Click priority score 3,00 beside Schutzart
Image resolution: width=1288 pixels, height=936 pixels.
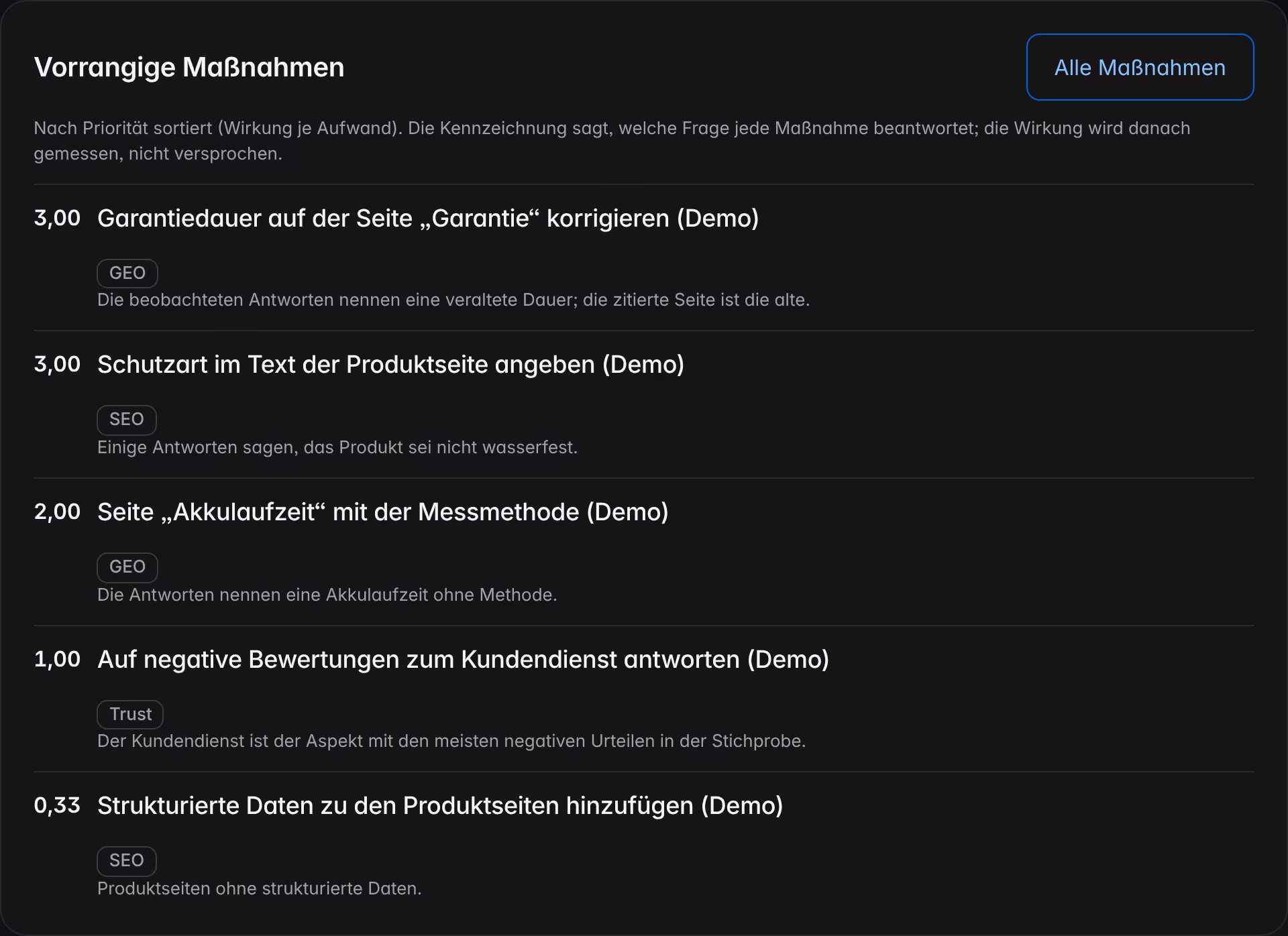[x=57, y=365]
